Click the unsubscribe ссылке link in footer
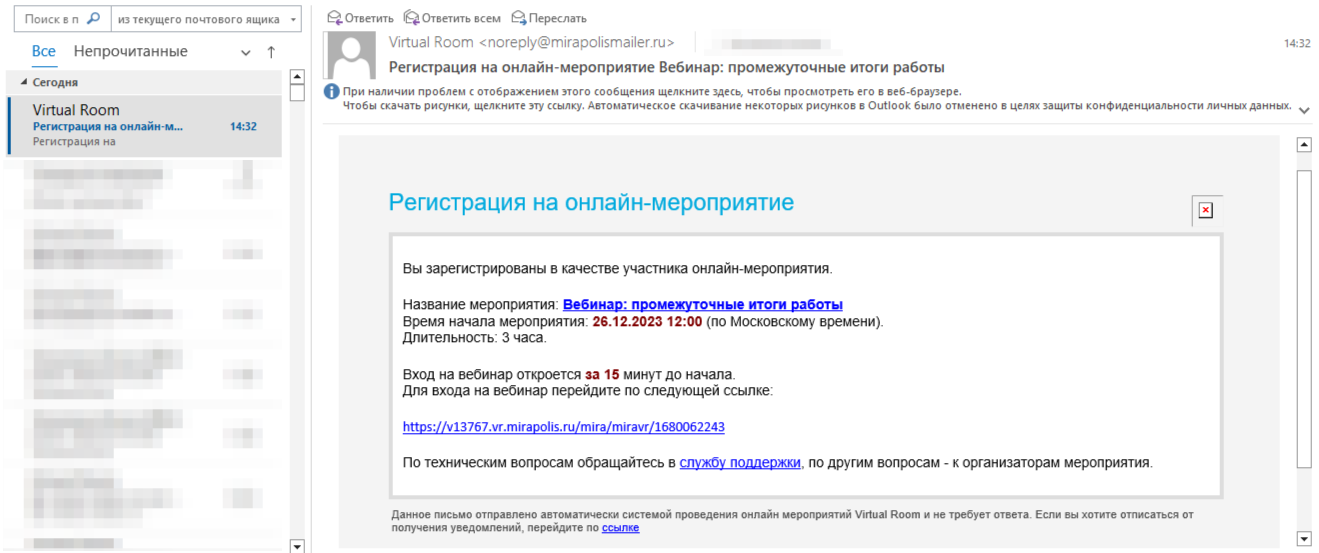 point(620,528)
